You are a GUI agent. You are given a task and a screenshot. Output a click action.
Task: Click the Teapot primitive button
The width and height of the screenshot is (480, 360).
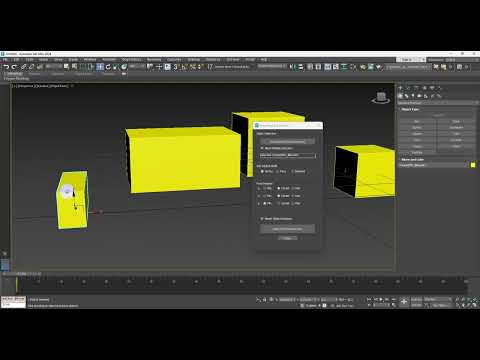tap(417, 146)
